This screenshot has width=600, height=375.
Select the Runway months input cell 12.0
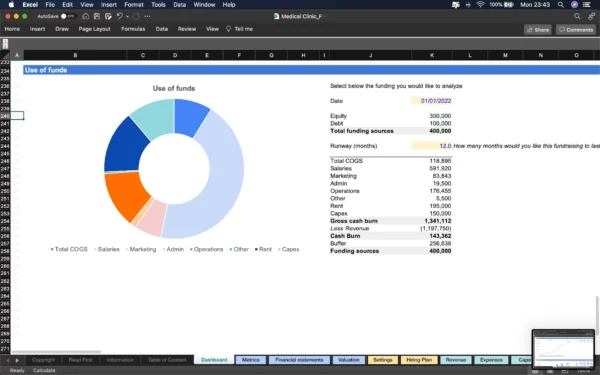[432, 146]
